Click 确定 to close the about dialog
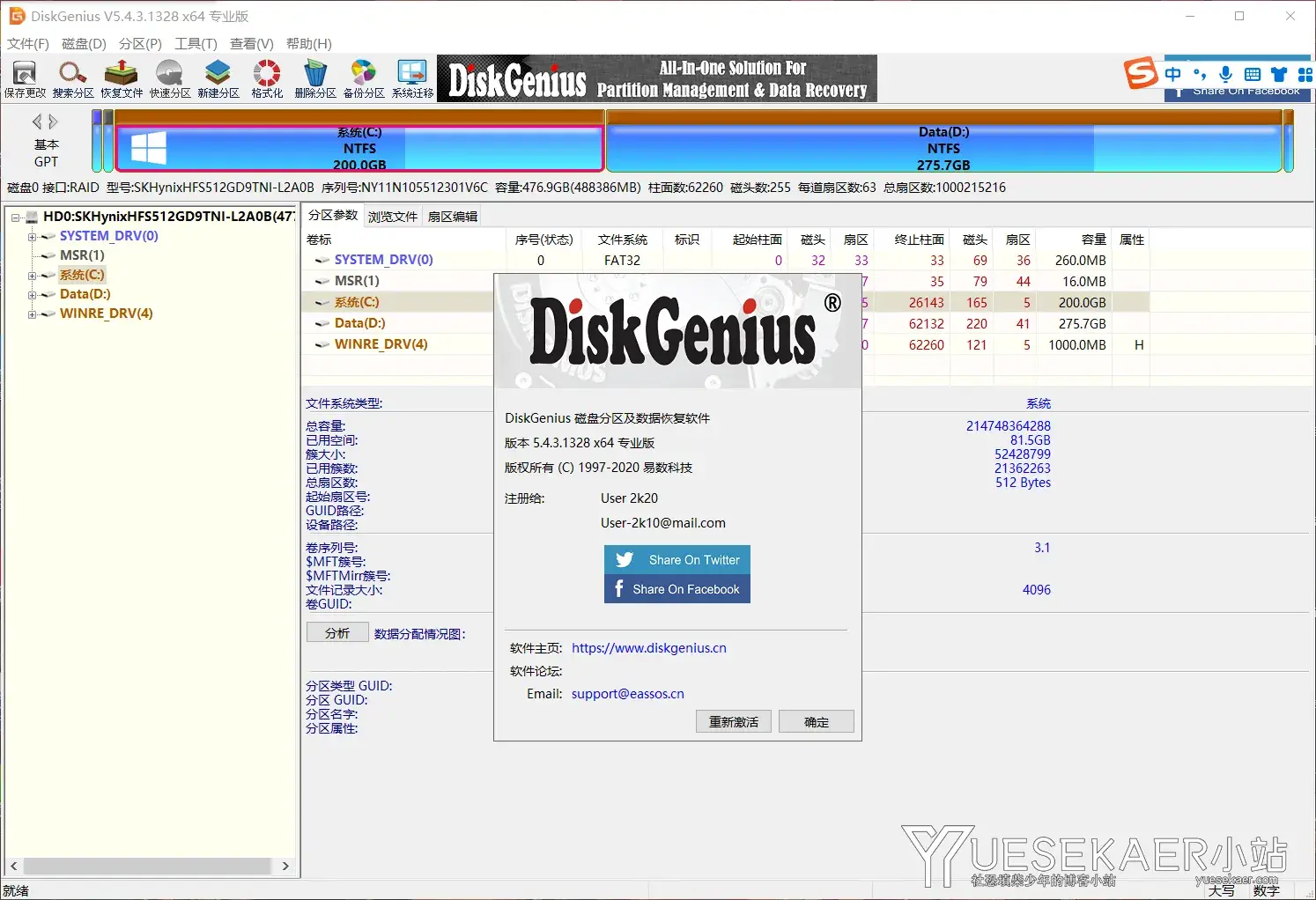Viewport: 1316px width, 900px height. pyautogui.click(x=817, y=722)
